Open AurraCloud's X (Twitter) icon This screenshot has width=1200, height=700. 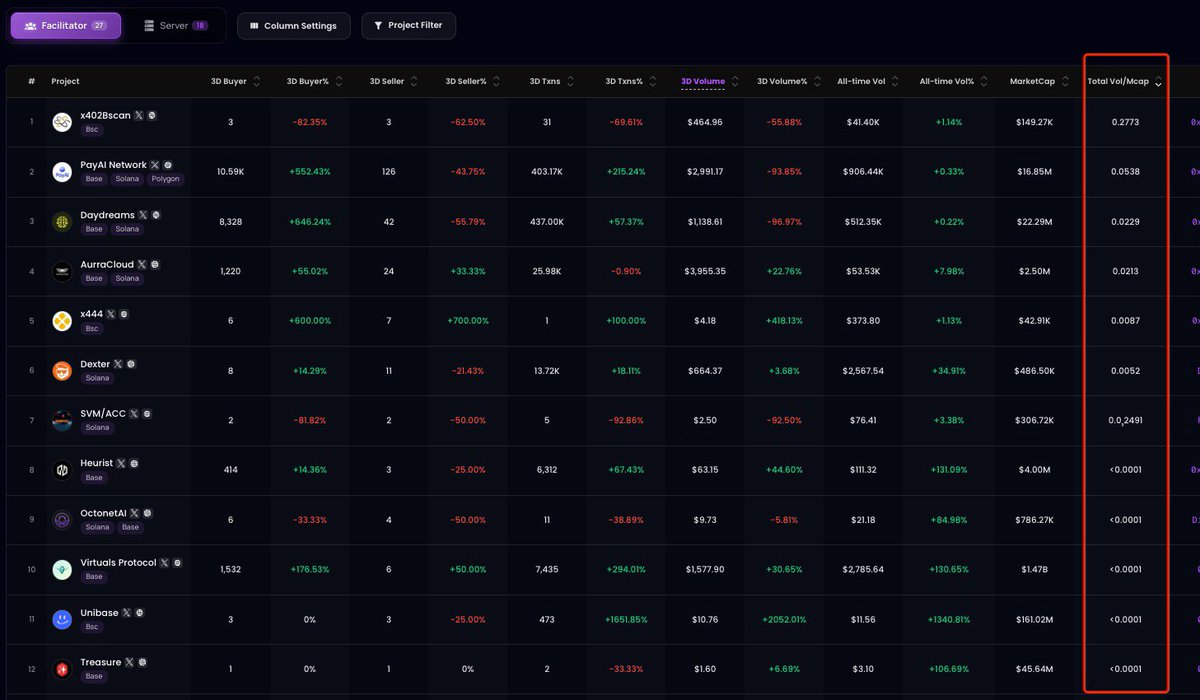click(x=142, y=265)
